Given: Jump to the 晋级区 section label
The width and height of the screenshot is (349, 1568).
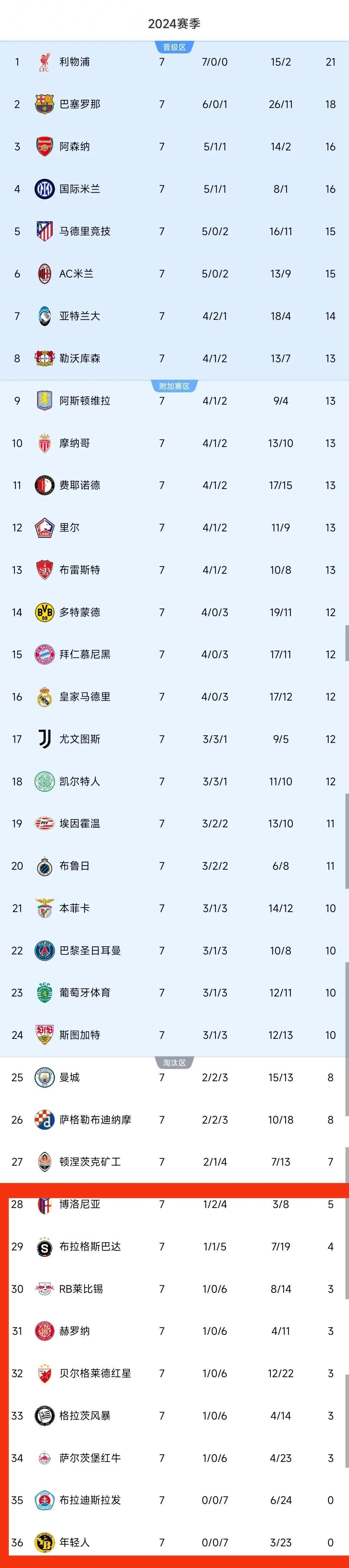Looking at the screenshot, I should tap(174, 48).
